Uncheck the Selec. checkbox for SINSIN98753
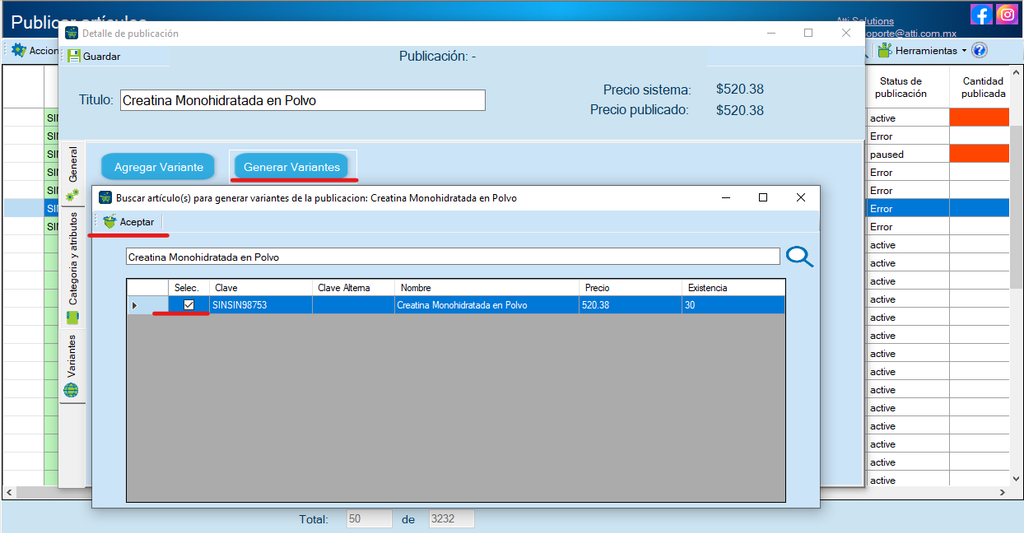This screenshot has width=1024, height=533. tap(189, 304)
